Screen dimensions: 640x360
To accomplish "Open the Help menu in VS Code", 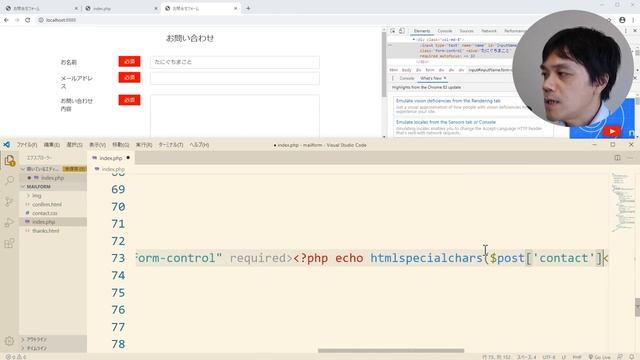I will [x=199, y=144].
